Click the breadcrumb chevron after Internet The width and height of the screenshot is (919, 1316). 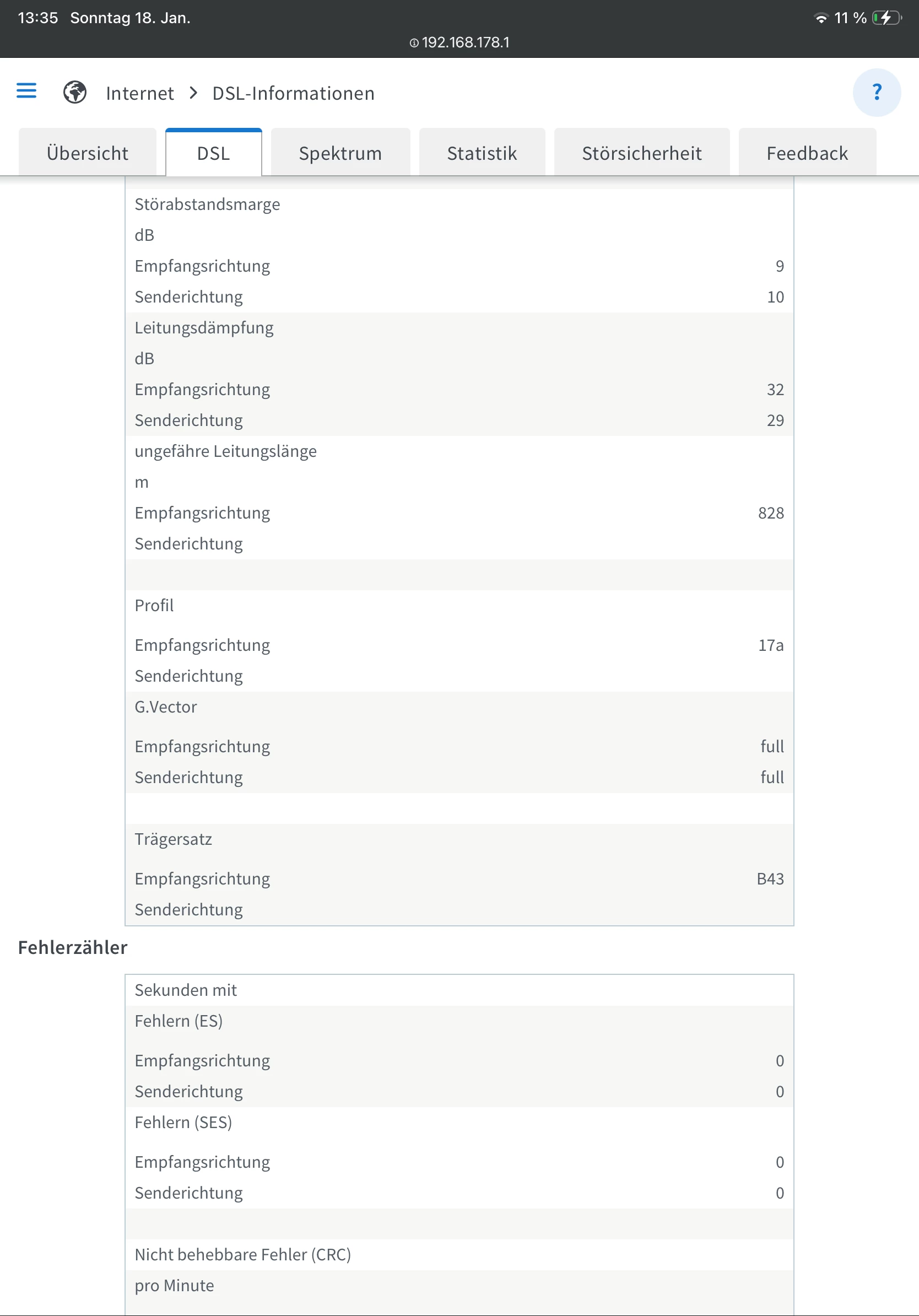coord(193,93)
